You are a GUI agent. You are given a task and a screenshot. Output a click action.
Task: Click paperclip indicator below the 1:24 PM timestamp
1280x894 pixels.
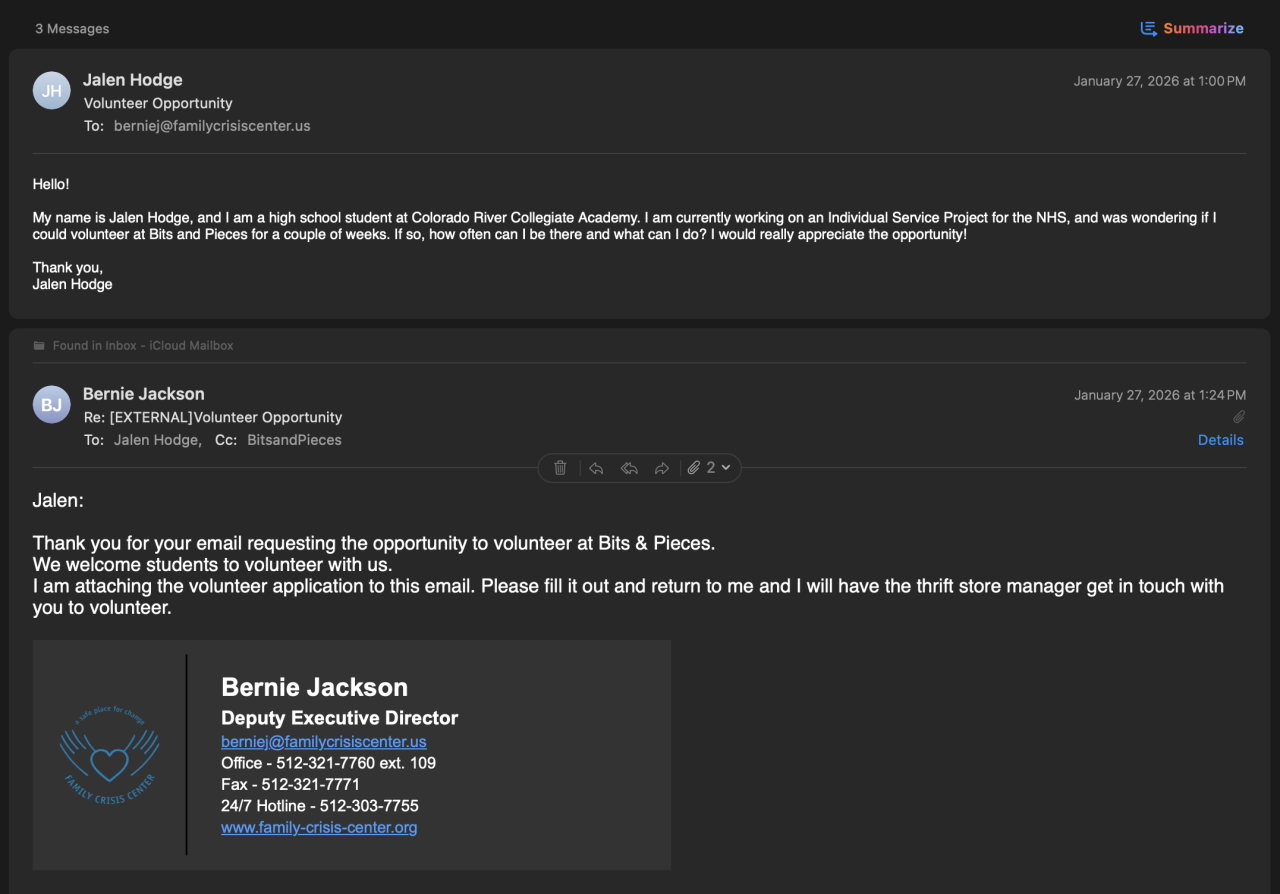[x=1238, y=417]
